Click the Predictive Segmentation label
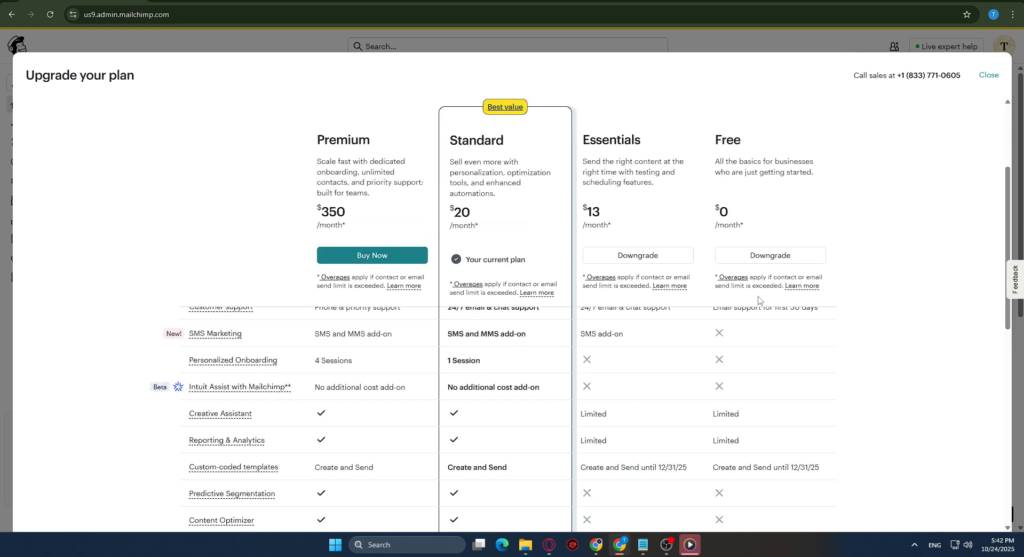The height and width of the screenshot is (557, 1024). click(x=232, y=494)
